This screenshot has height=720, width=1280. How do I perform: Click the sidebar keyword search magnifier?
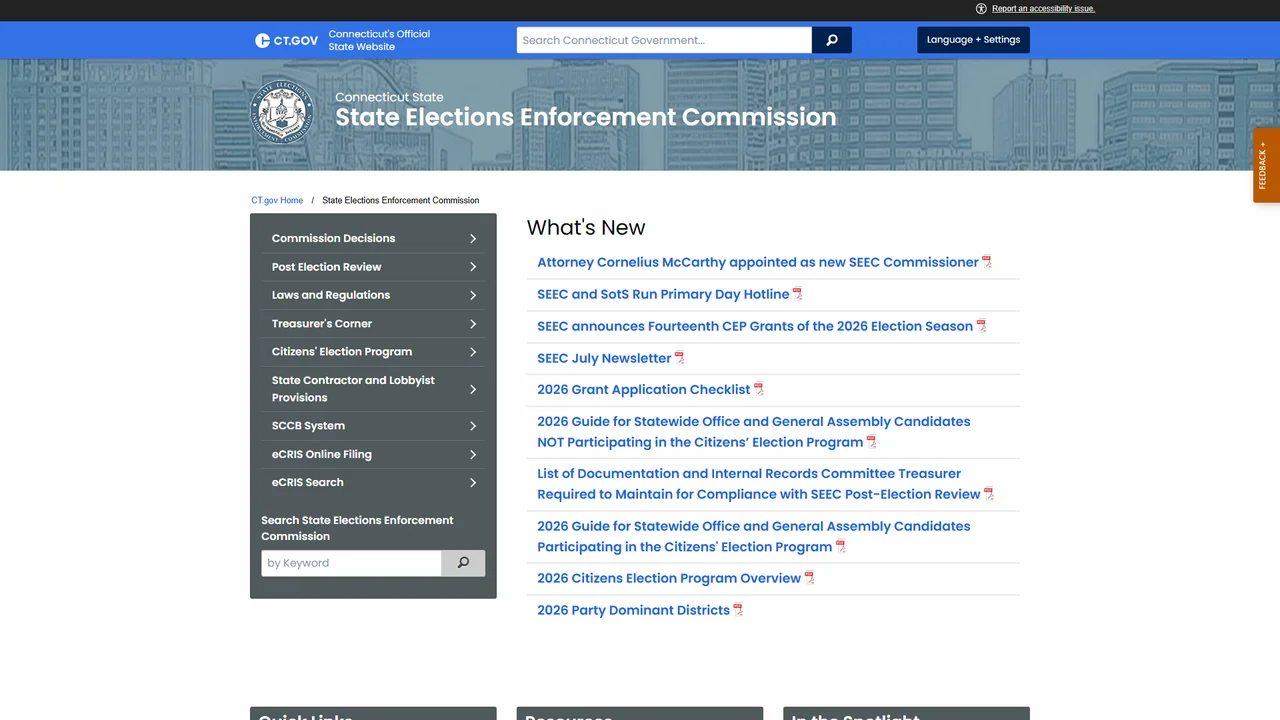click(463, 563)
